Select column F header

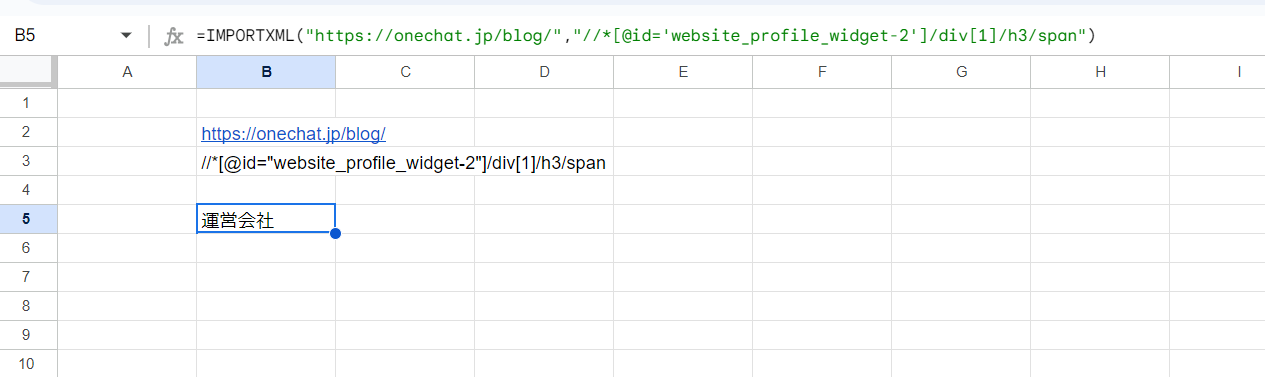point(822,72)
